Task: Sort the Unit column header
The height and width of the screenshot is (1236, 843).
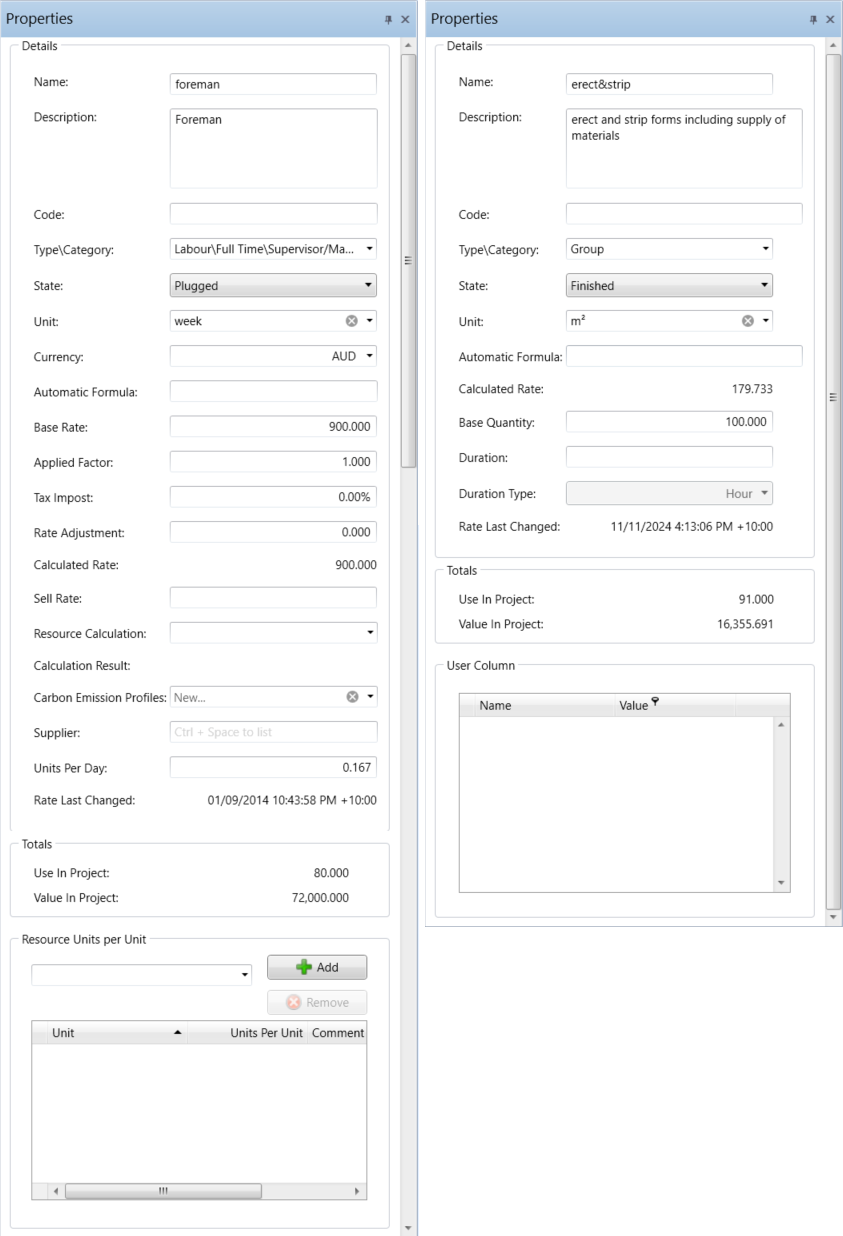Action: coord(110,1032)
